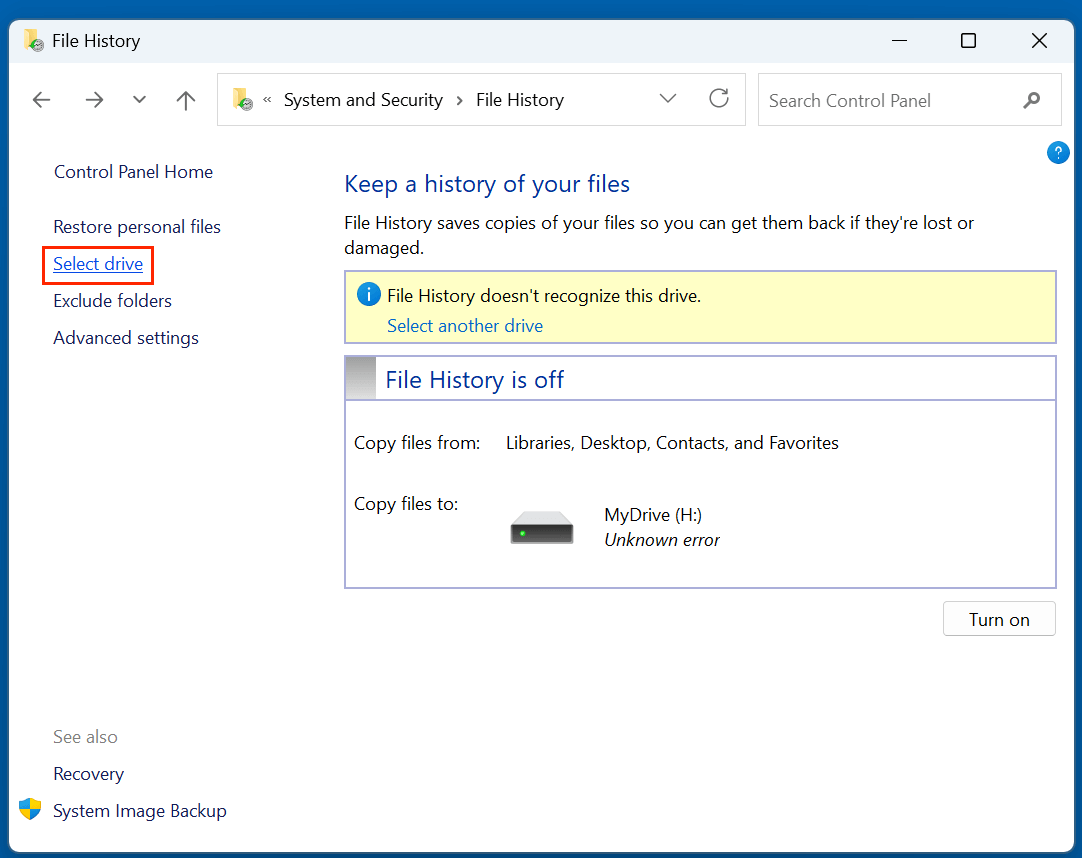This screenshot has height=858, width=1082.
Task: Click inside the Search Control Panel field
Action: point(880,100)
